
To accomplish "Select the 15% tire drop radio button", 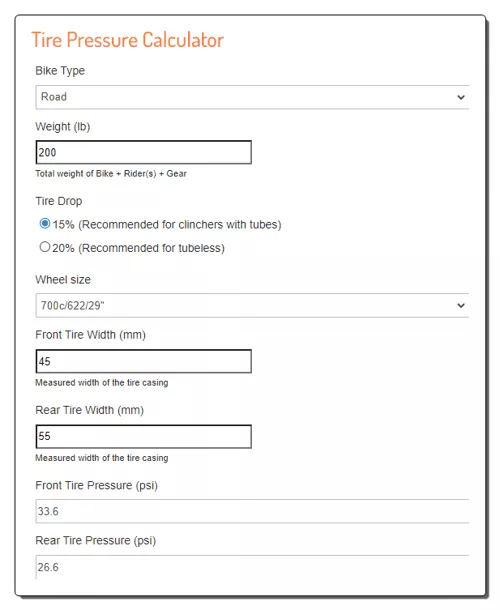I will coord(45,223).
